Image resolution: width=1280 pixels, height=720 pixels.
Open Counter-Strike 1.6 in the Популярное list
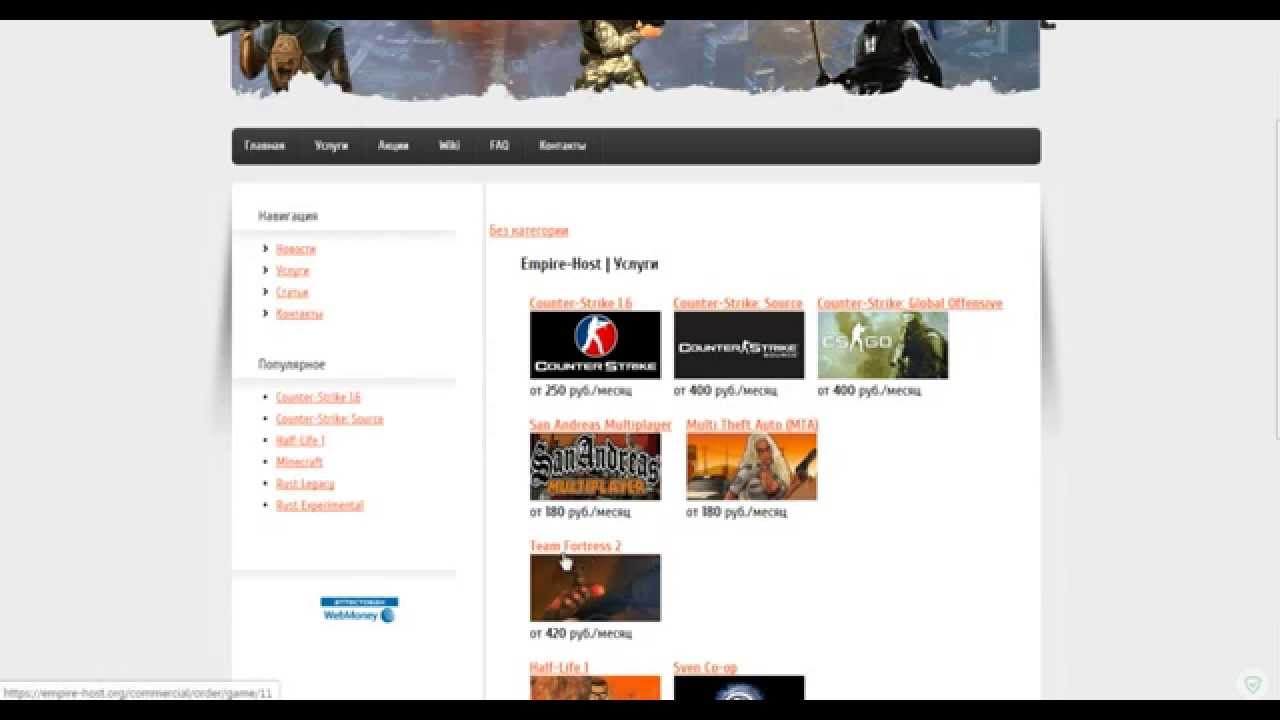(x=318, y=398)
